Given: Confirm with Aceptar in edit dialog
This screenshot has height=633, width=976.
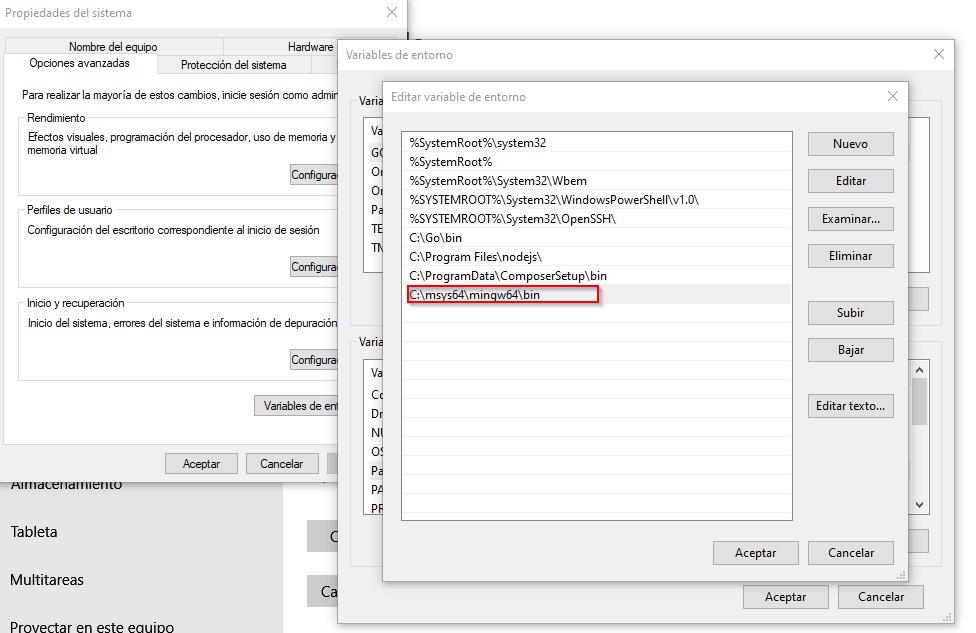Looking at the screenshot, I should [755, 553].
